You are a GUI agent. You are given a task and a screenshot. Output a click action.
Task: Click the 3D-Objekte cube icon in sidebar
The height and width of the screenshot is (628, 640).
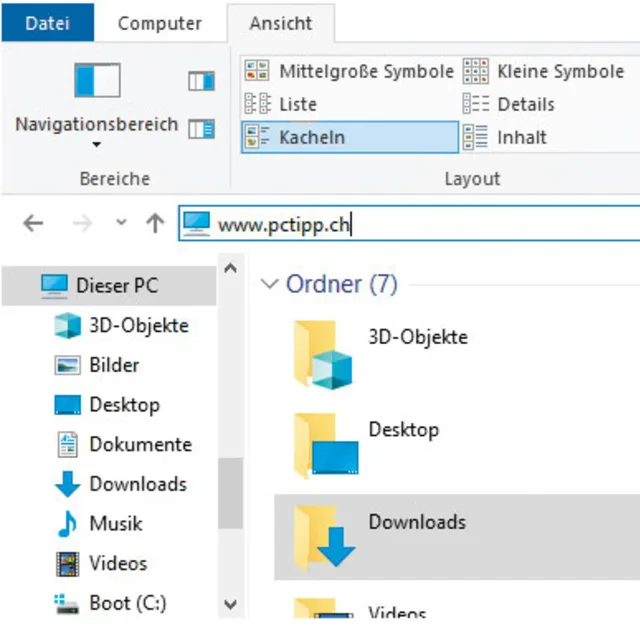[x=67, y=325]
